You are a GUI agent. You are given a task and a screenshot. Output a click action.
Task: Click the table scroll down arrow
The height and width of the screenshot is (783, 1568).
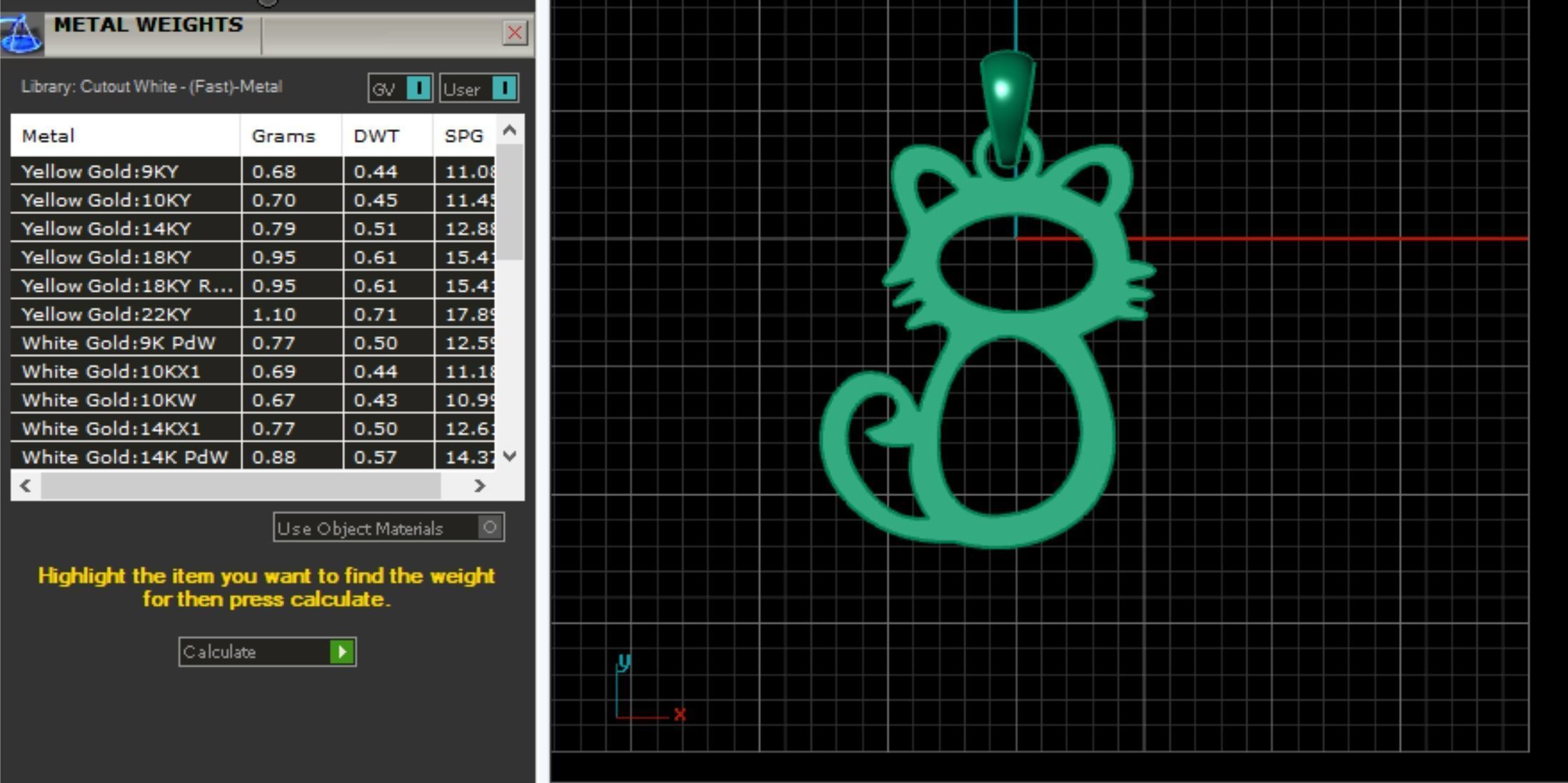[509, 455]
